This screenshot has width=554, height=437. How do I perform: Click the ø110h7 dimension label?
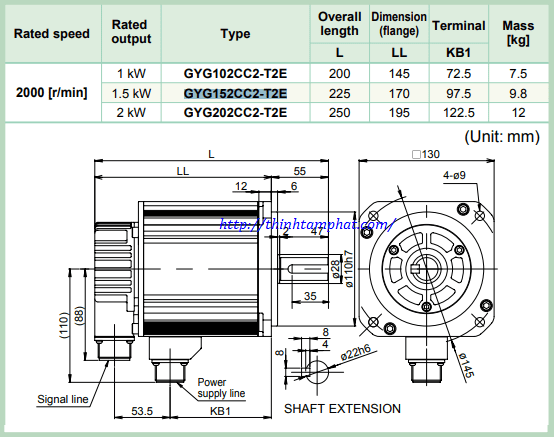(x=349, y=269)
